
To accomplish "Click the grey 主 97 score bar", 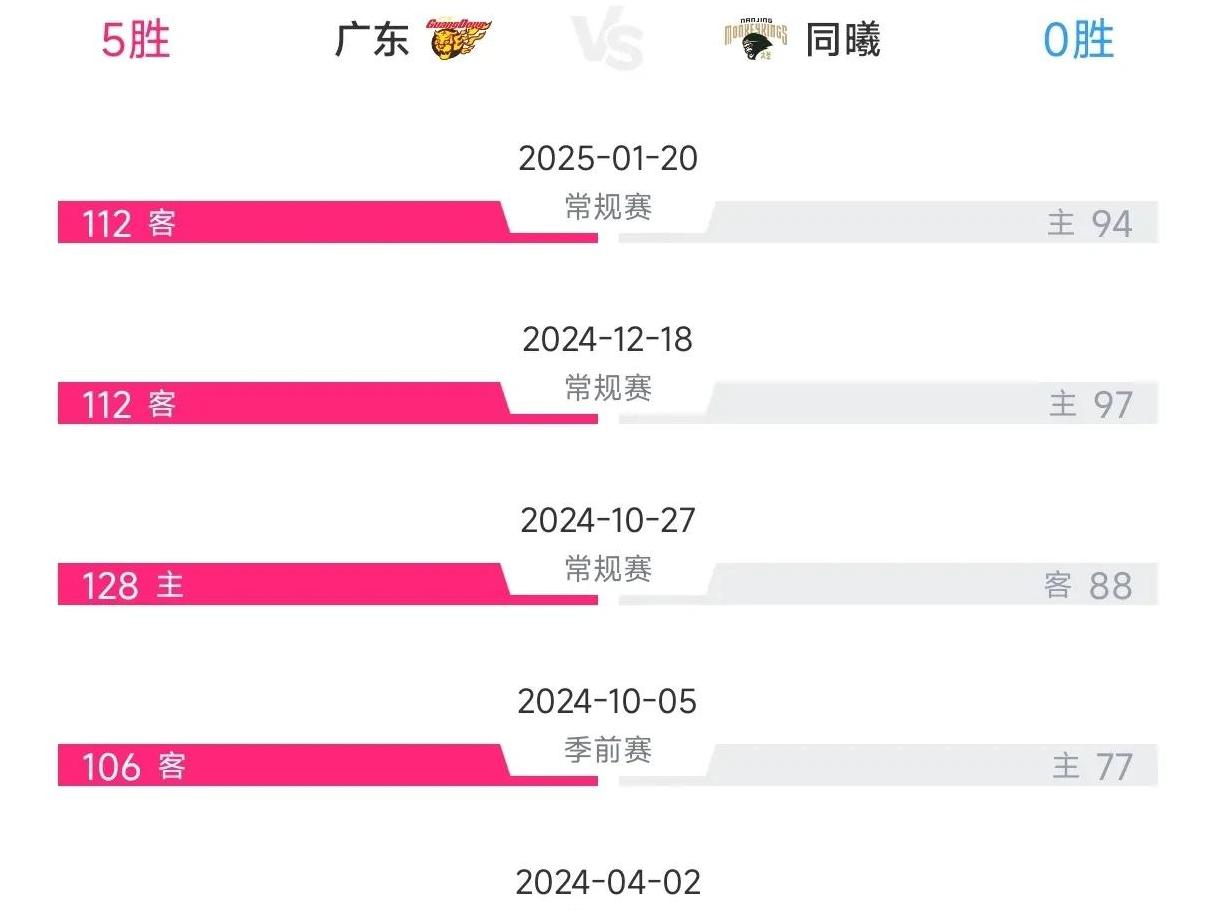I will 888,403.
